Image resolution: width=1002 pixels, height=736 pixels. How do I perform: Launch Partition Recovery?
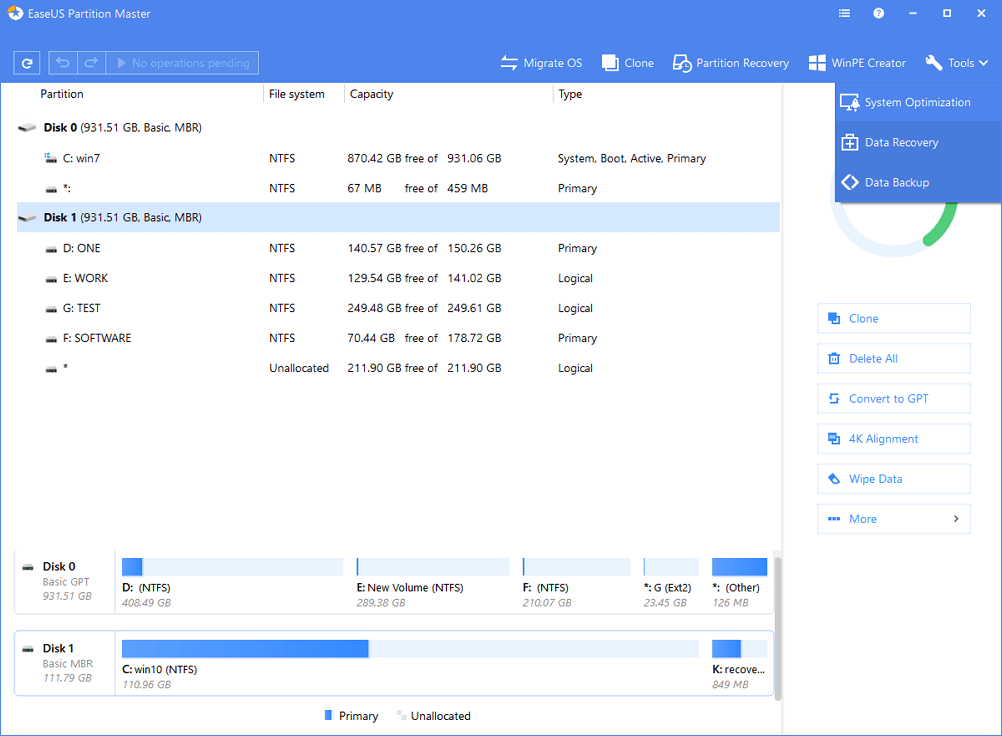730,63
